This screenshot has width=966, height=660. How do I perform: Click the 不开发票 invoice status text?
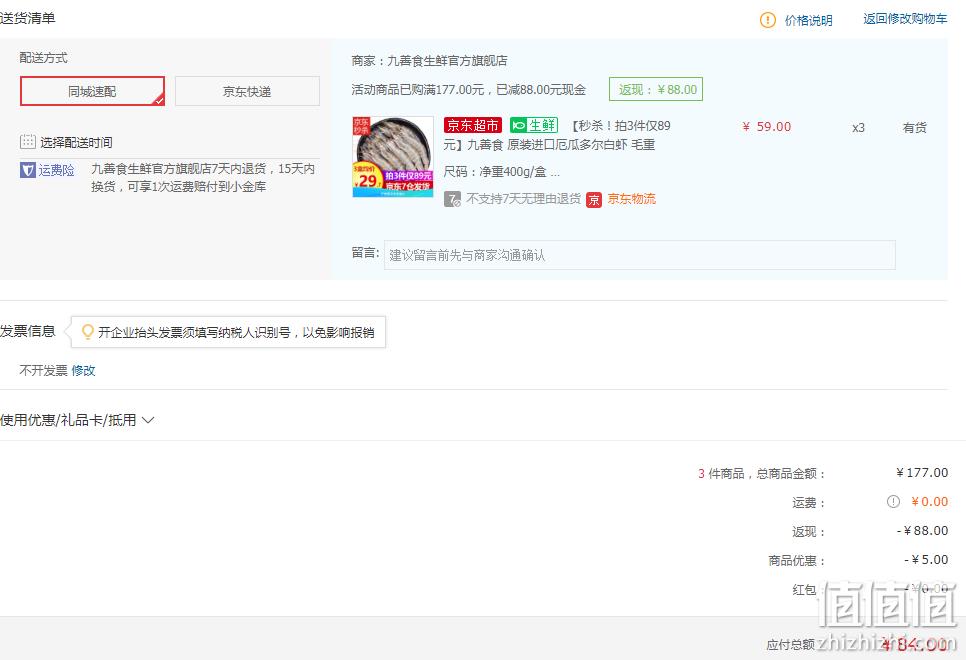43,370
